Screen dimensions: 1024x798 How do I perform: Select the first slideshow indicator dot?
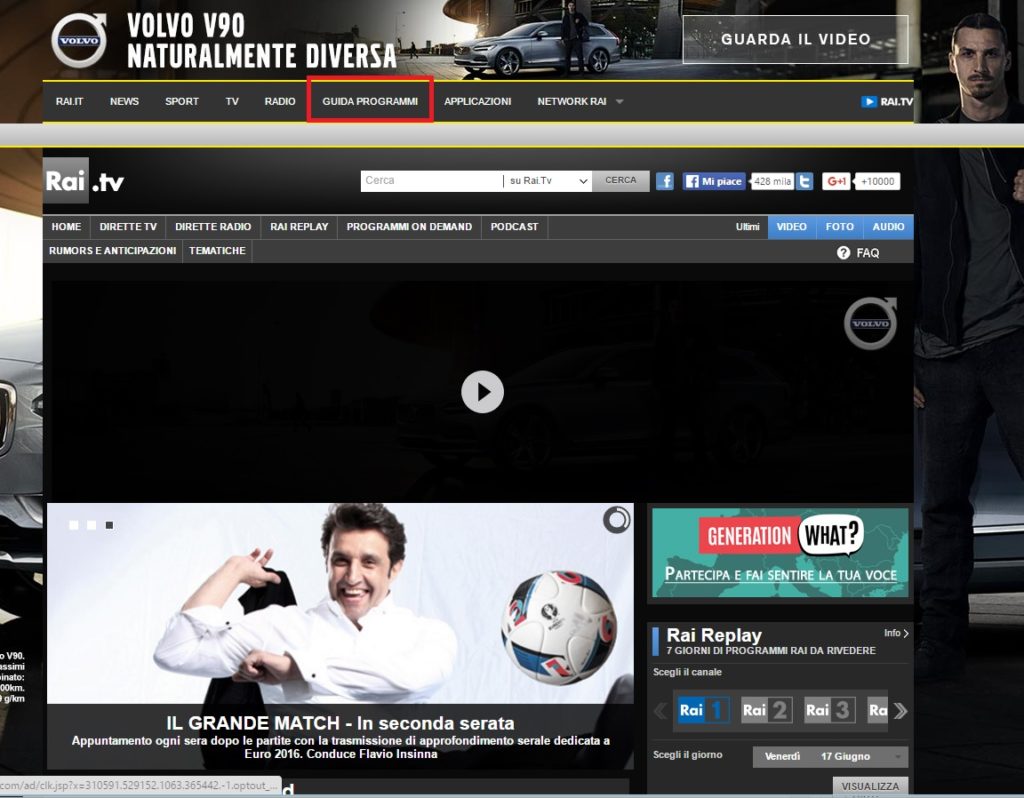pos(74,525)
